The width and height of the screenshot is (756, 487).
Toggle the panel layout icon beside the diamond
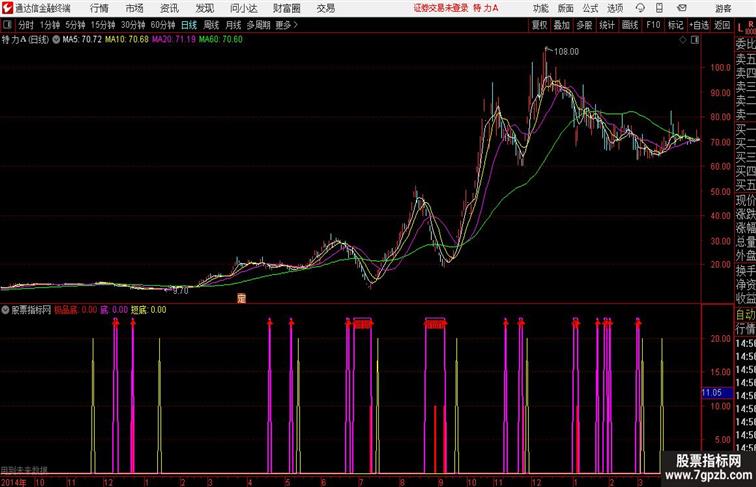point(694,40)
